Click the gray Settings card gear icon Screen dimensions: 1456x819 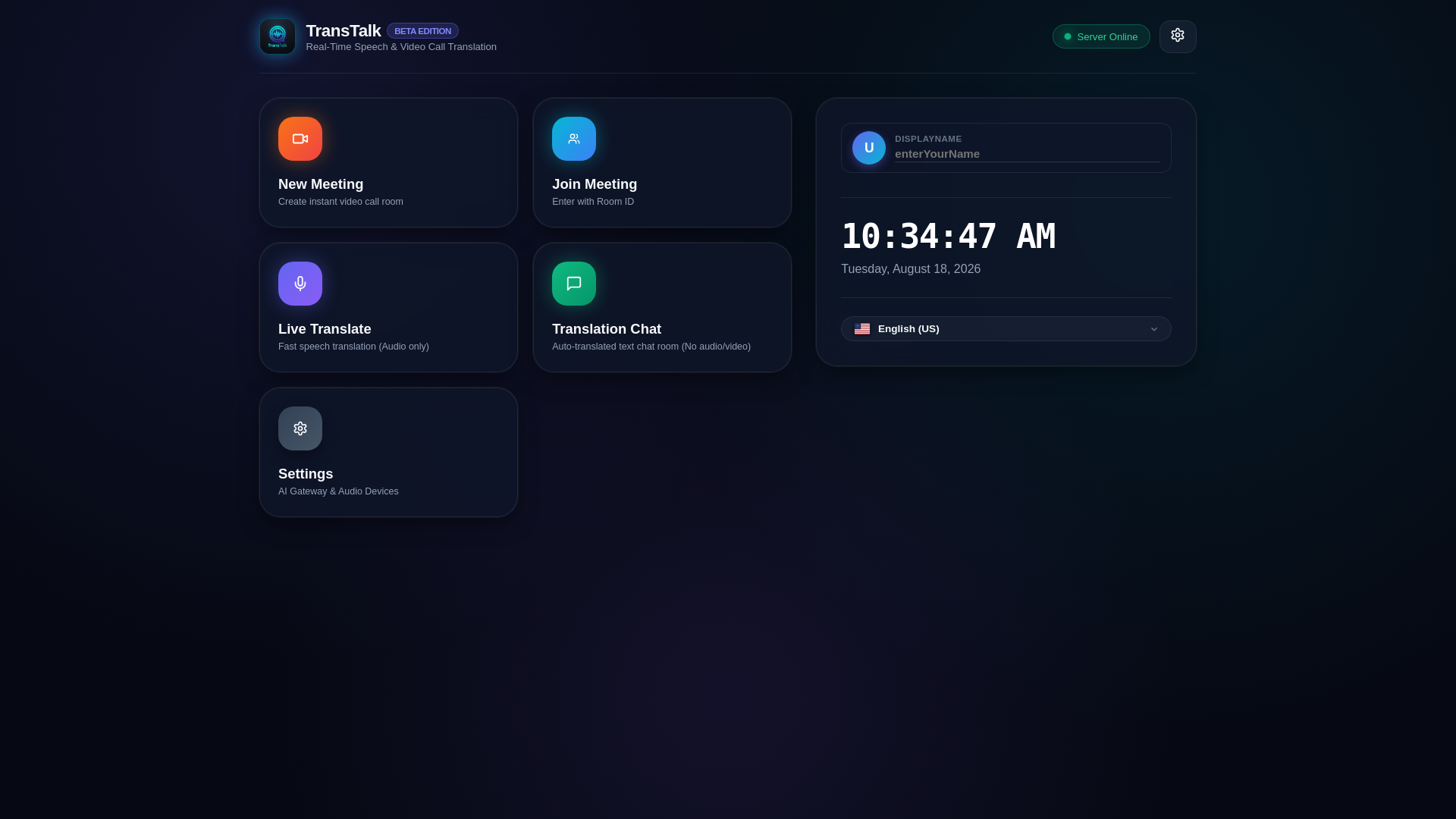coord(300,428)
